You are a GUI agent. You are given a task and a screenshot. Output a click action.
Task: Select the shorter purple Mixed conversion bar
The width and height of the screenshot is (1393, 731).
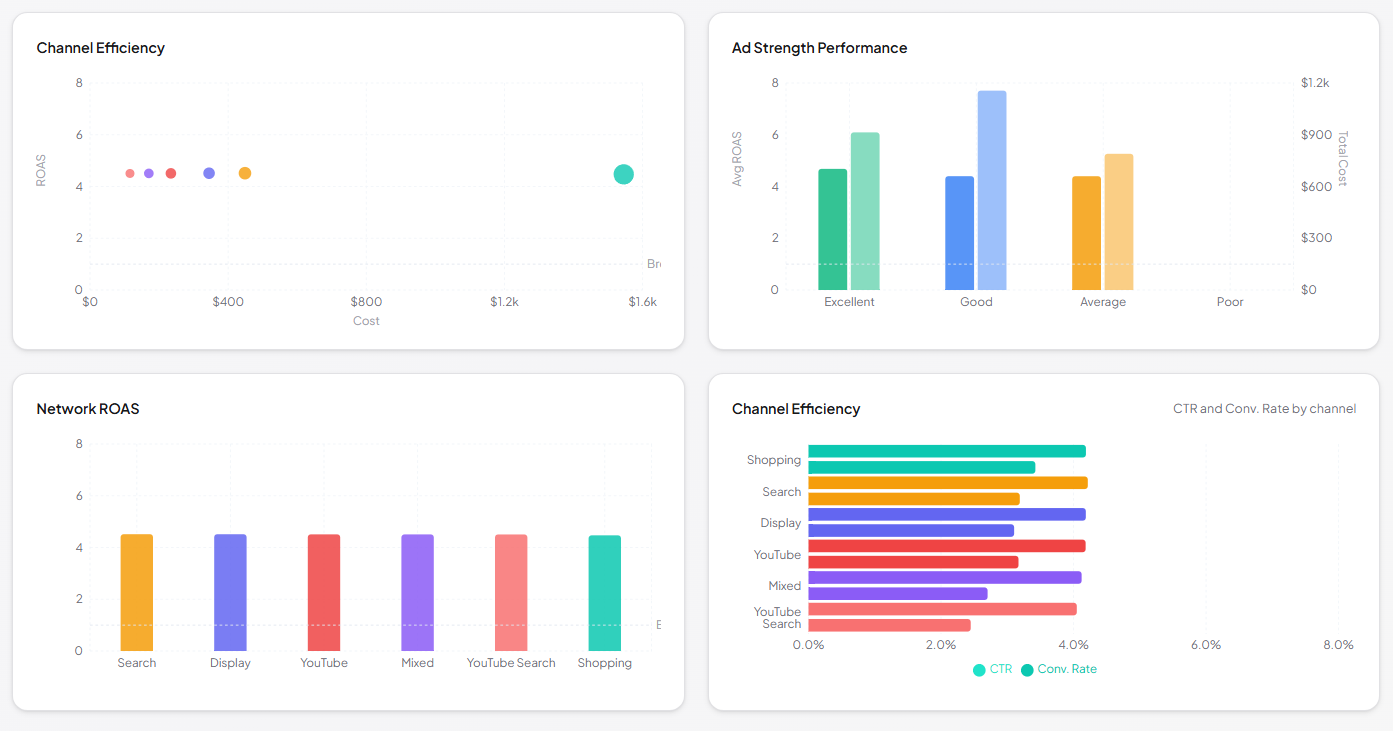898,593
